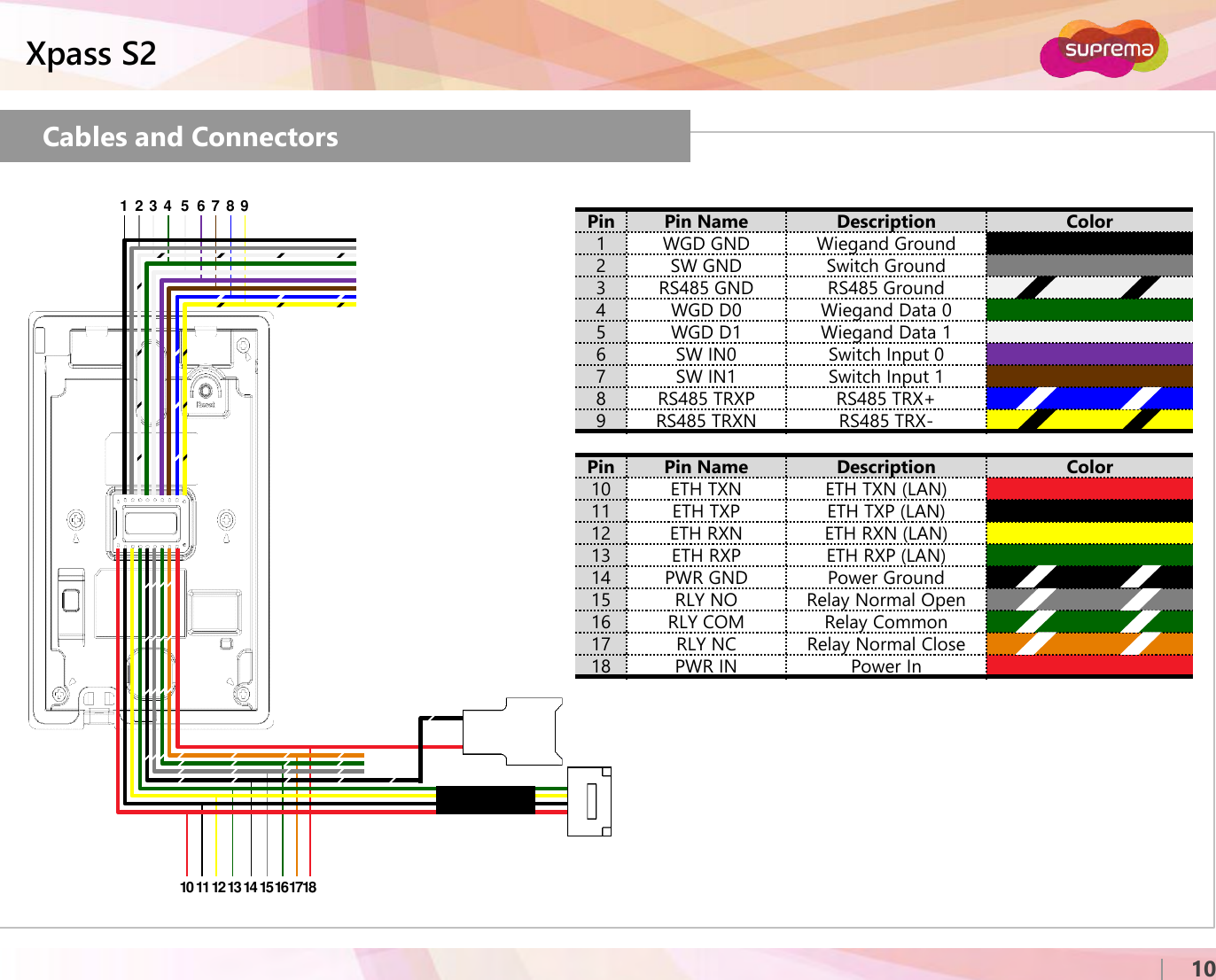The width and height of the screenshot is (1216, 980).
Task: Click the Color header of the first table
Action: (x=1089, y=222)
